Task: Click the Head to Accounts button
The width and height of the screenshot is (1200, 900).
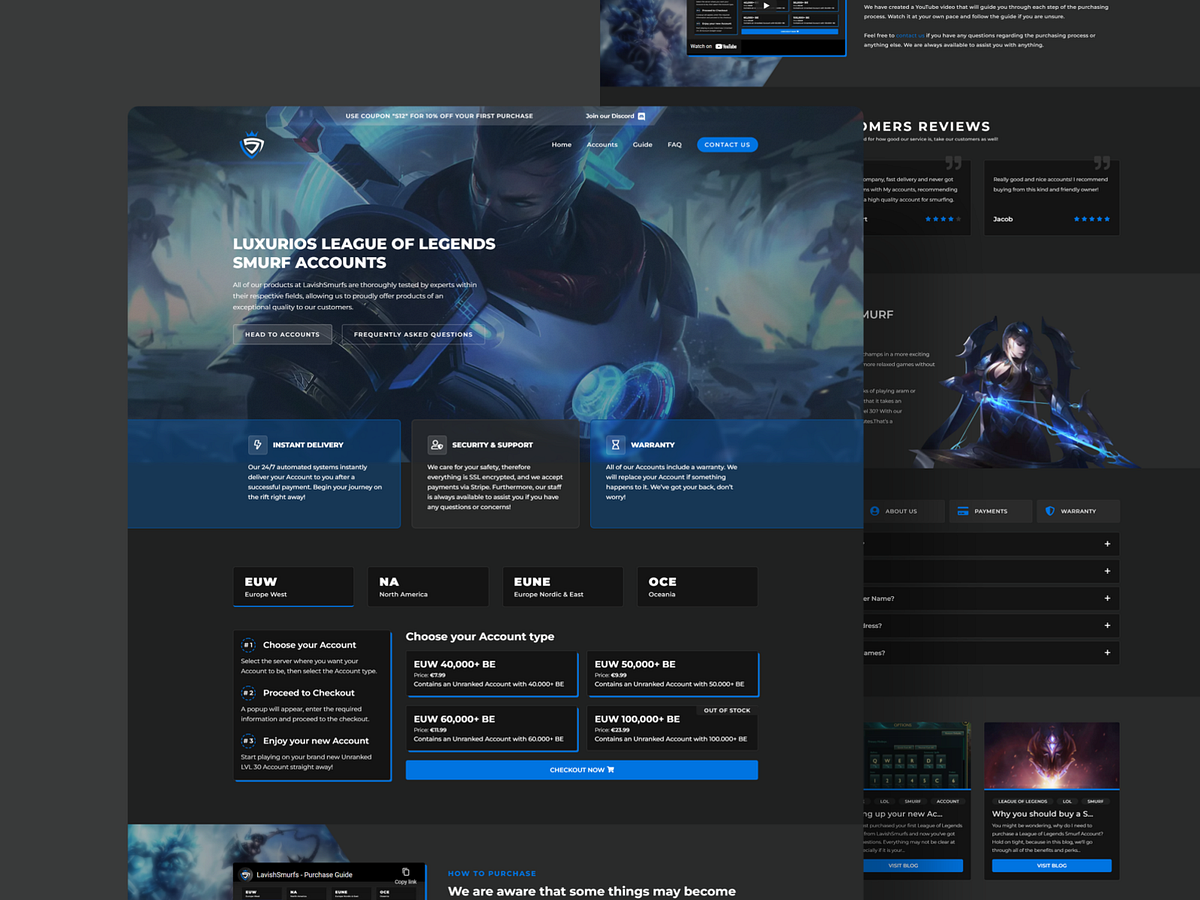Action: 282,334
